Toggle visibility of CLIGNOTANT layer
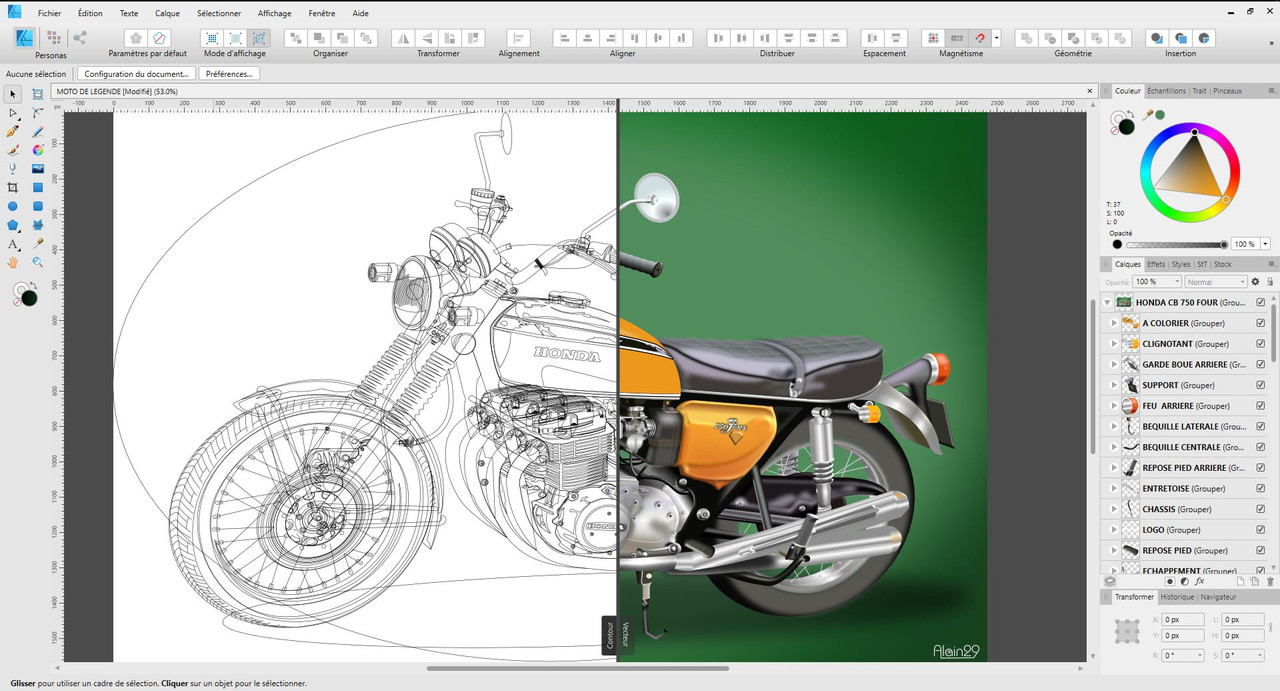 [x=1260, y=344]
